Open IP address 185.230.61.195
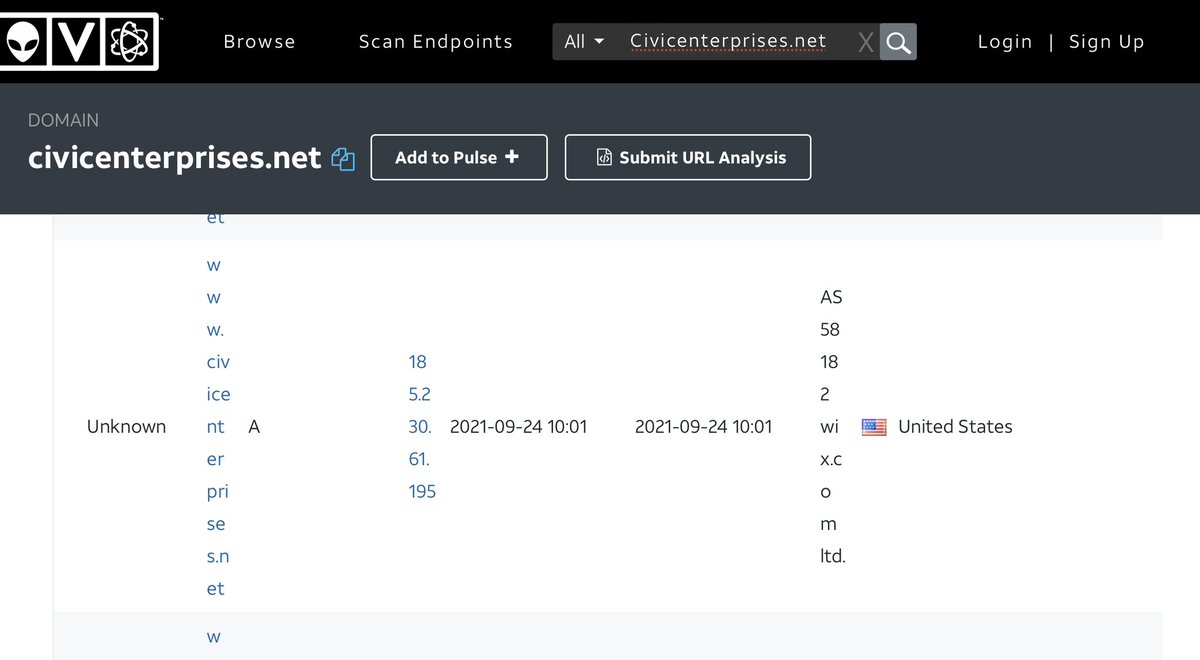 point(420,427)
